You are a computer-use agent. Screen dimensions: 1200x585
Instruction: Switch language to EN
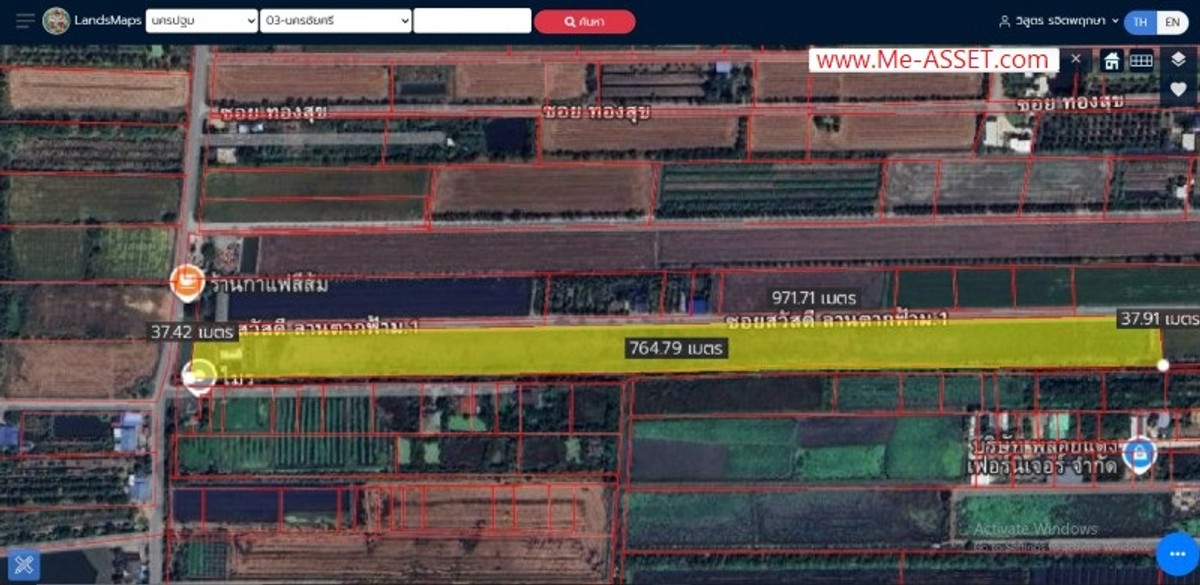tap(1171, 22)
